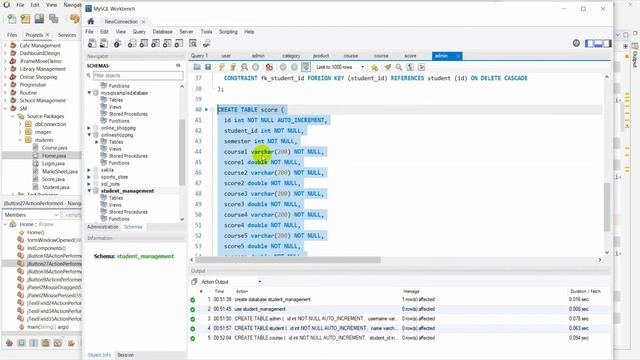Roll back the transaction icon

click(x=294, y=67)
